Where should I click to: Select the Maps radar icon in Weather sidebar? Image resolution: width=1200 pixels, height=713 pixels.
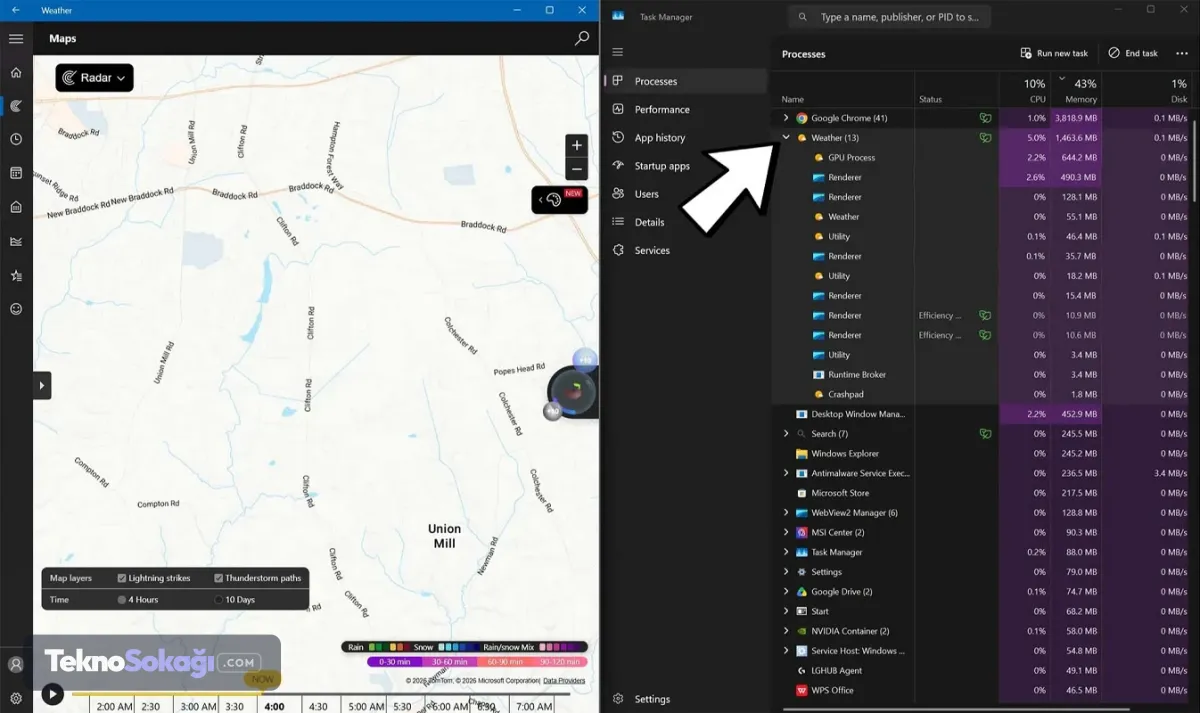coord(16,106)
